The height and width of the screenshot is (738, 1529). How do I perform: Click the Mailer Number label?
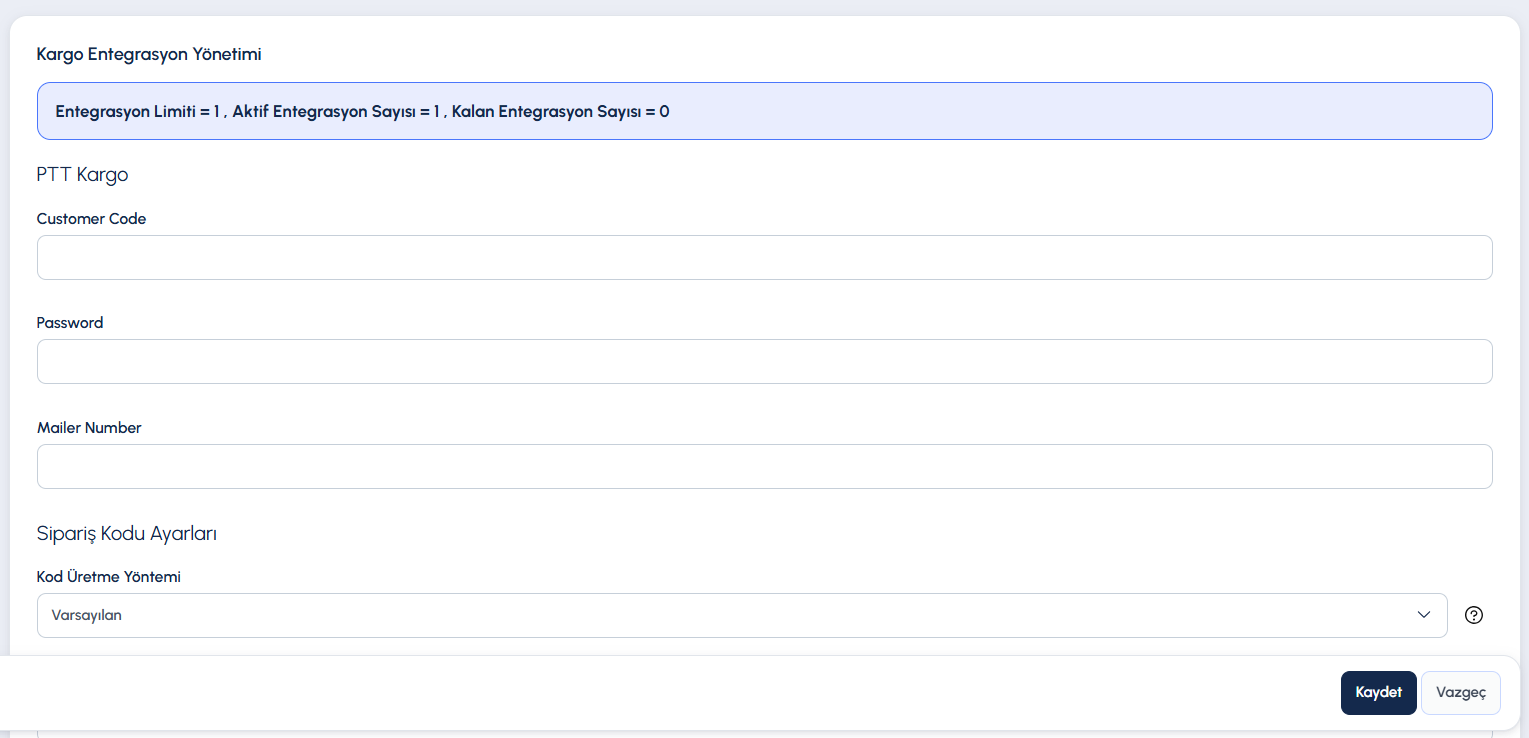(x=89, y=427)
